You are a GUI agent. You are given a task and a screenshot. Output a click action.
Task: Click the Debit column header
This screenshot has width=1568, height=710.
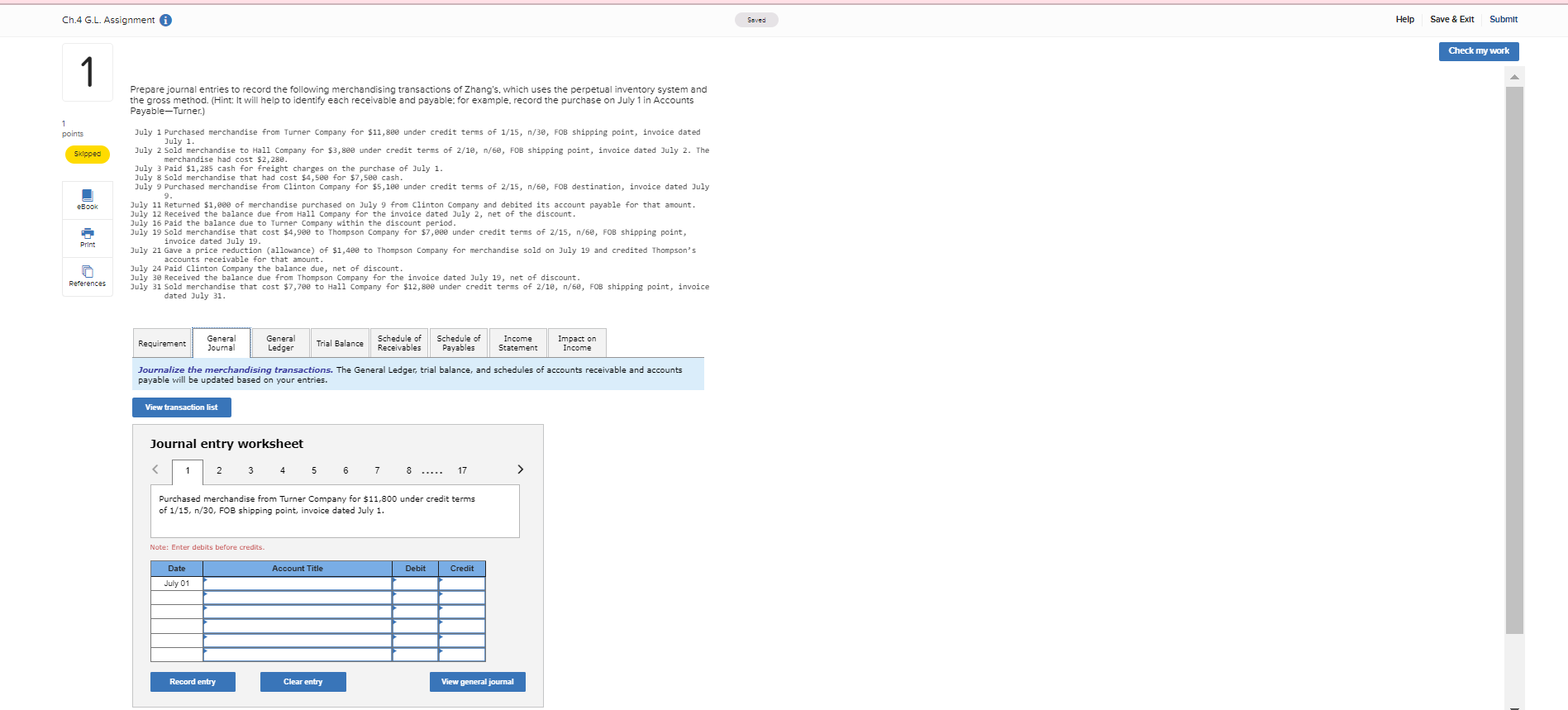416,569
